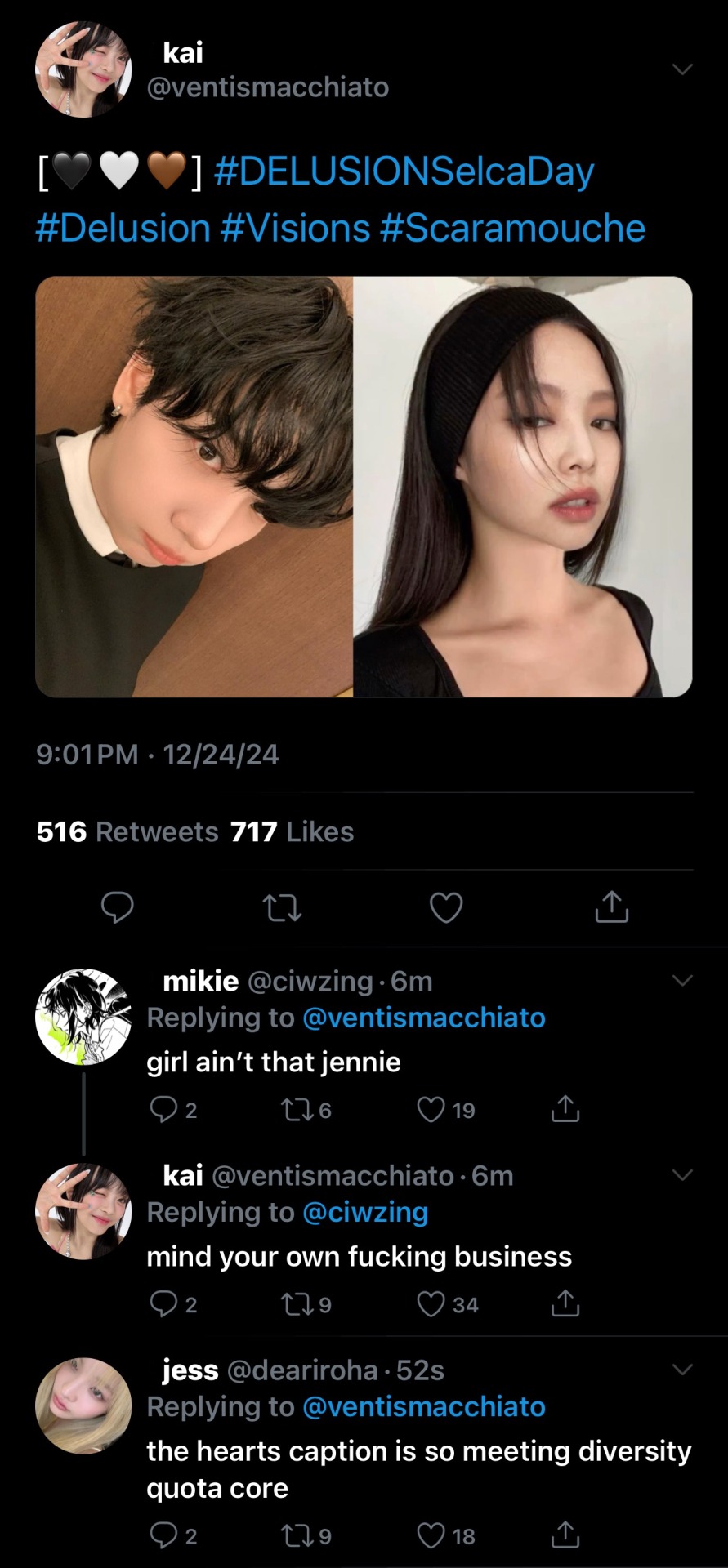Open the #DELUSIONSelcaDay hashtag
Screen dimensions: 728x1568
pos(404,171)
